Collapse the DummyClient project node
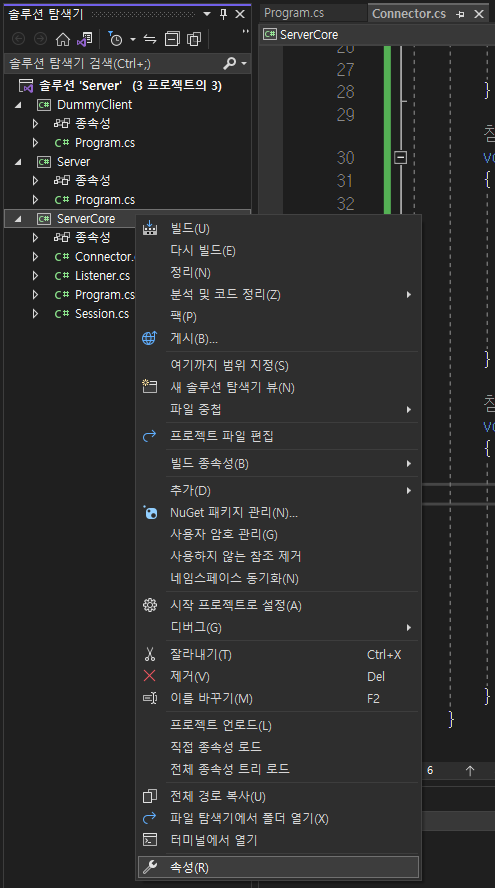 coord(18,105)
